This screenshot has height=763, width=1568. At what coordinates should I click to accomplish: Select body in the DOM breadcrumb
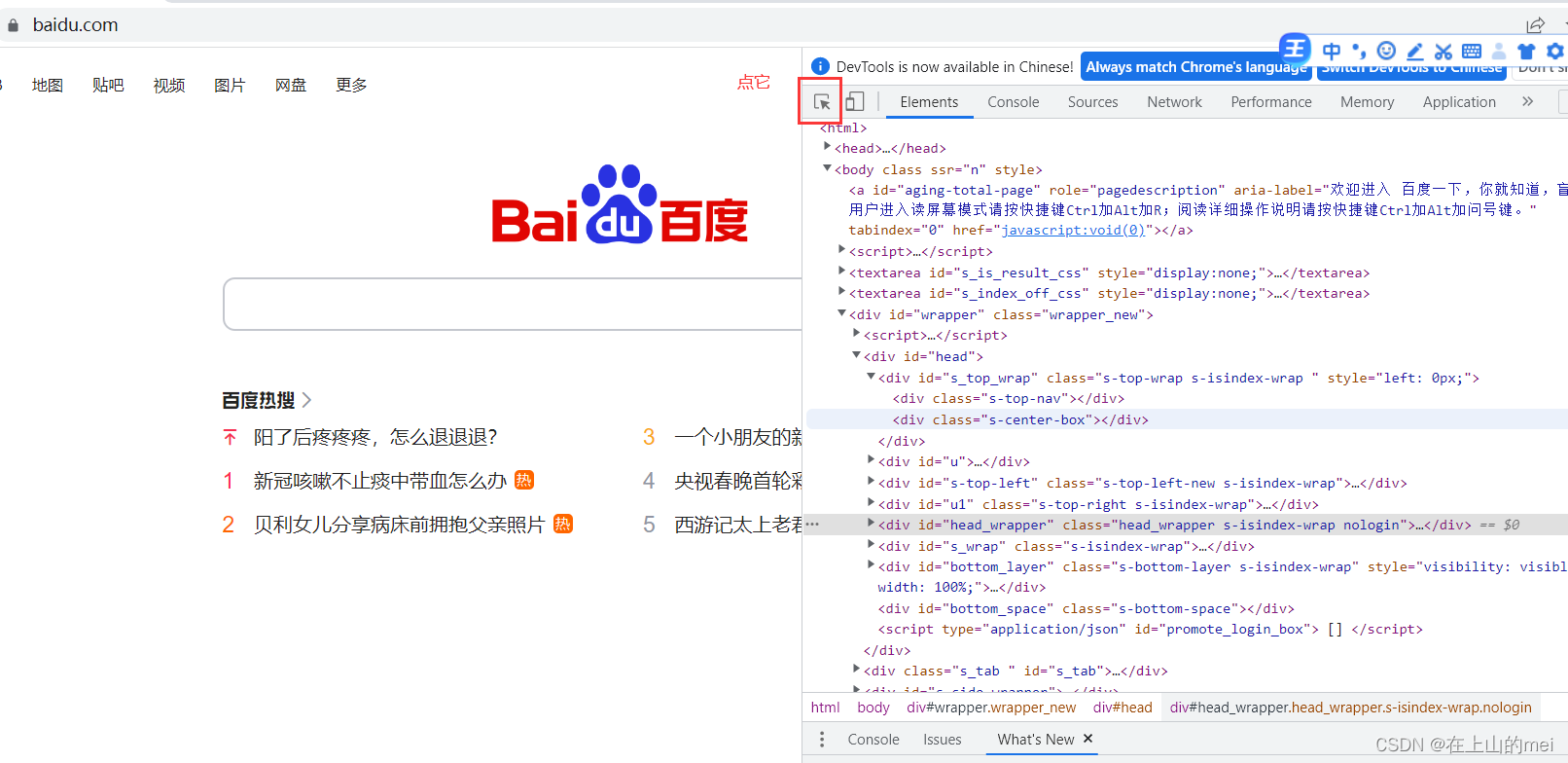click(x=873, y=708)
